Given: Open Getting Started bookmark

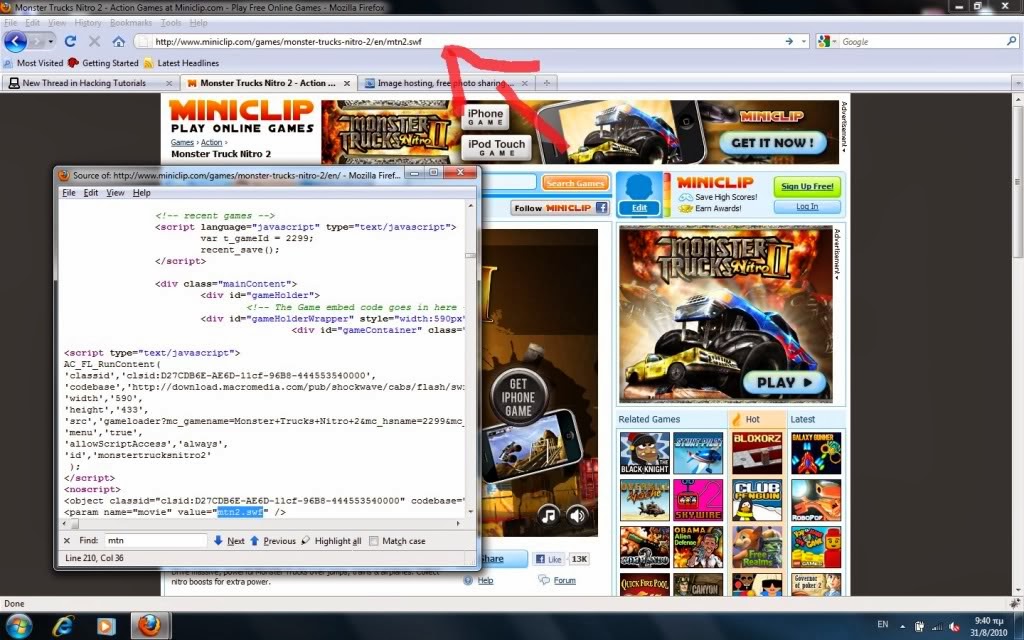Looking at the screenshot, I should tap(103, 63).
